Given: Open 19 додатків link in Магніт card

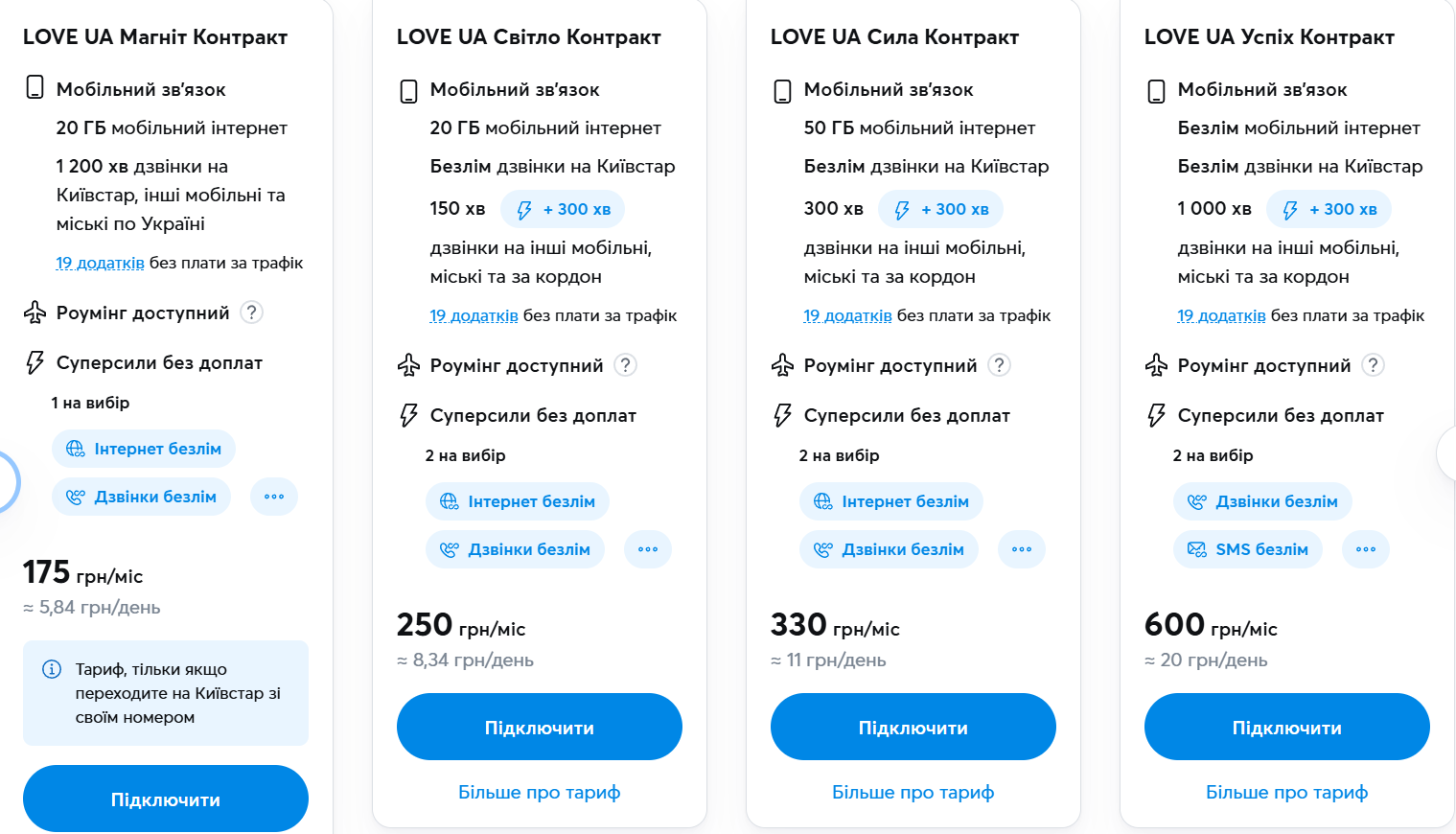Looking at the screenshot, I should click(x=100, y=263).
